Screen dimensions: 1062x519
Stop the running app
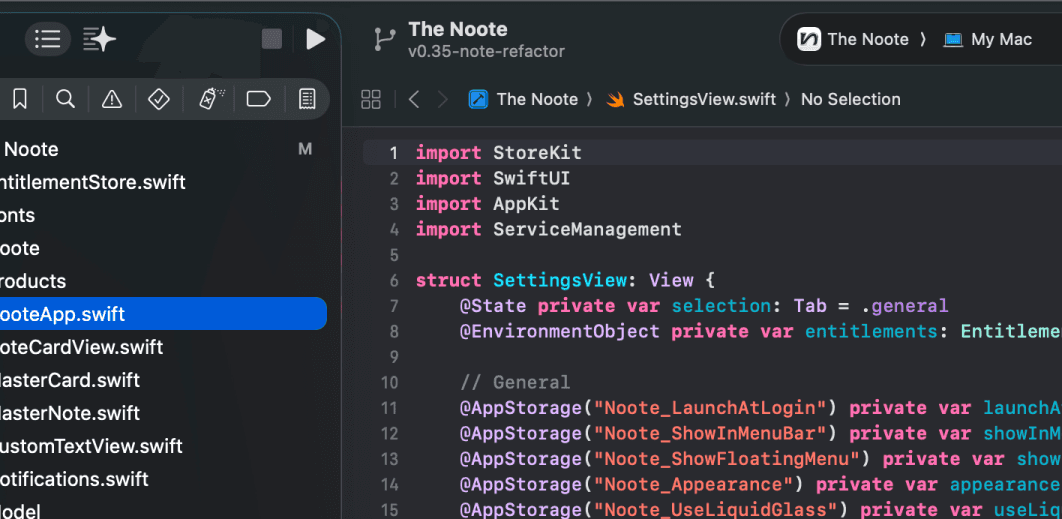(x=272, y=39)
